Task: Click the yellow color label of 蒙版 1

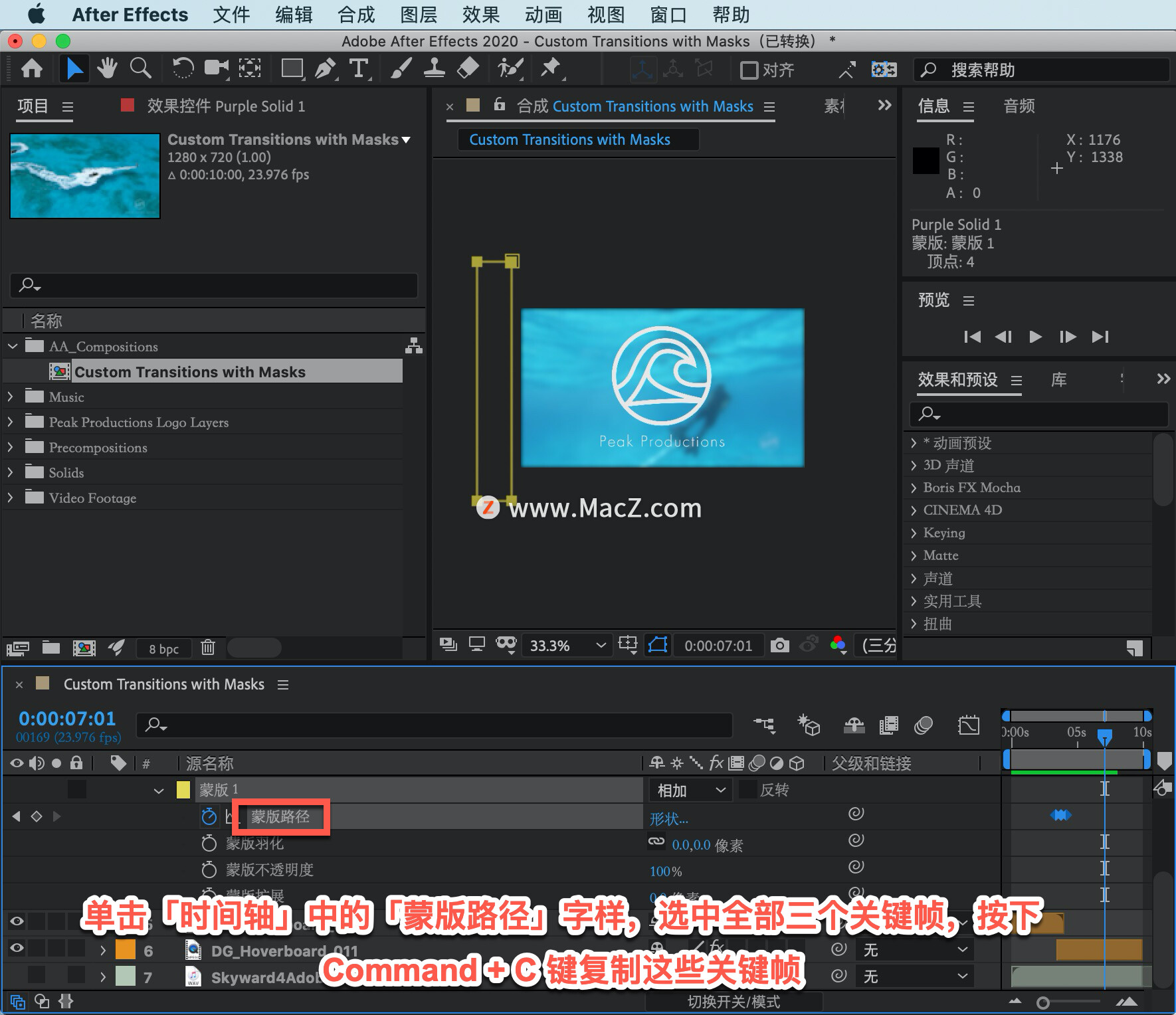Action: (183, 790)
